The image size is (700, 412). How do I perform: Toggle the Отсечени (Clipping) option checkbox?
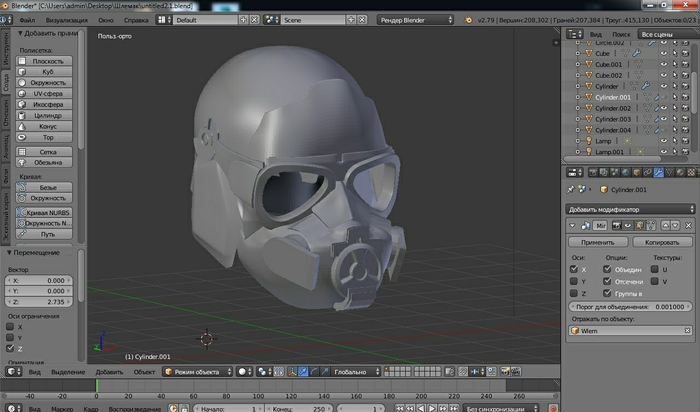(x=609, y=282)
